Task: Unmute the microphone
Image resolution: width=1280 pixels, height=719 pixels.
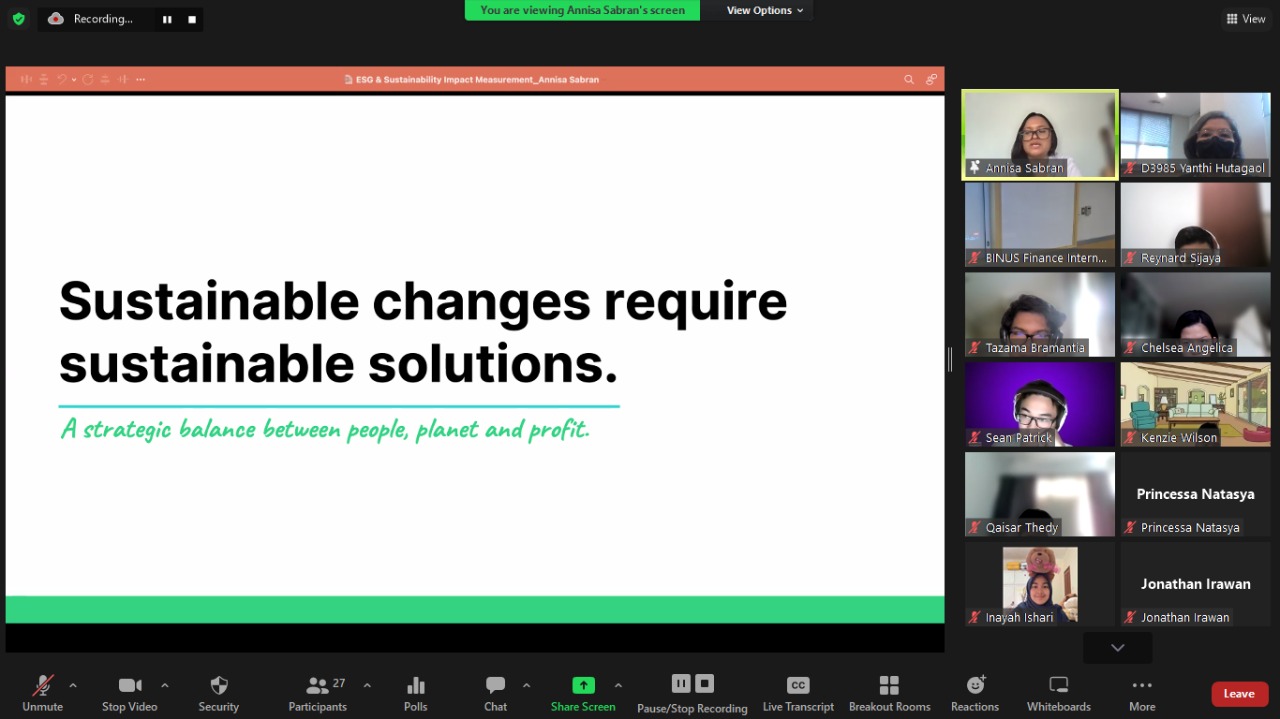Action: [x=42, y=693]
